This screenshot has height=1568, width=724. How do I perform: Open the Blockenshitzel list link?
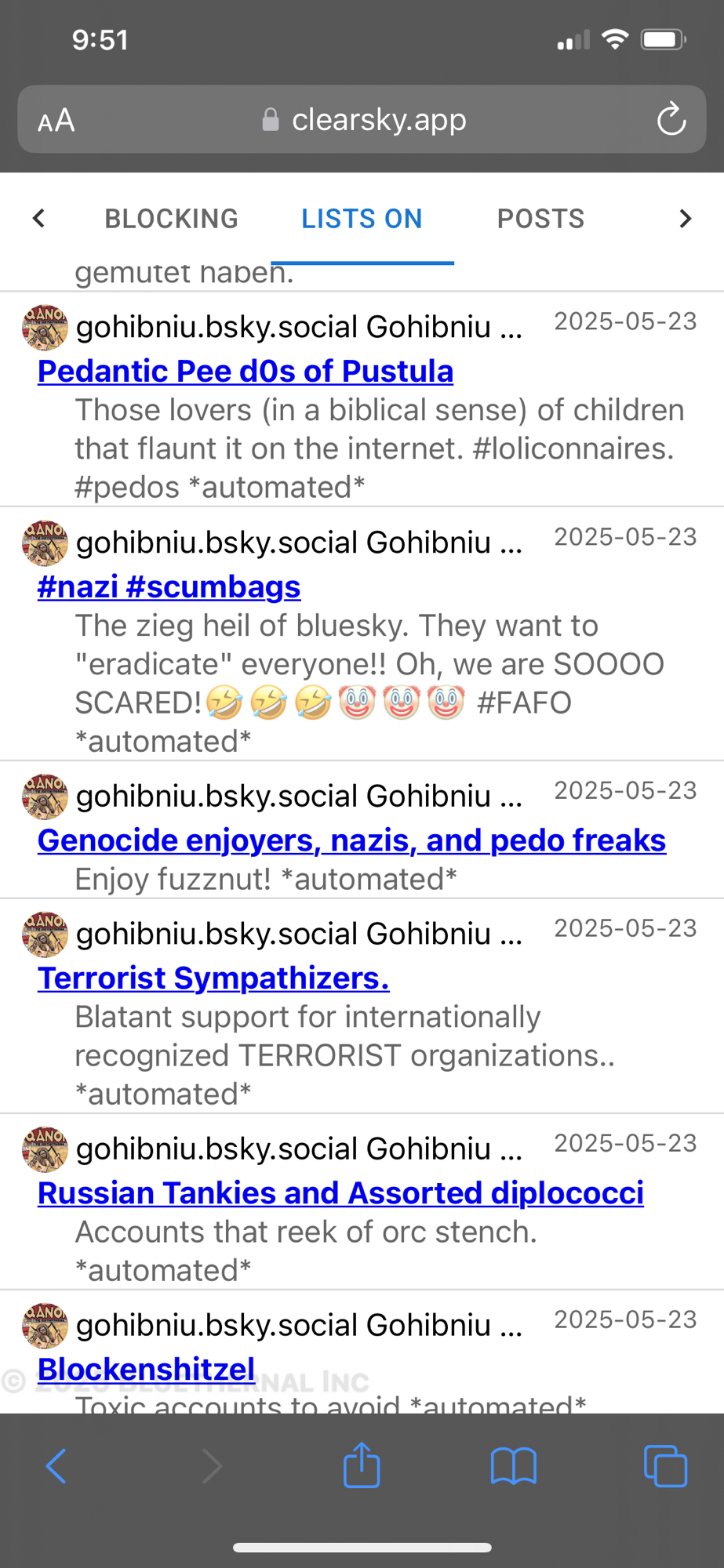[x=146, y=1369]
